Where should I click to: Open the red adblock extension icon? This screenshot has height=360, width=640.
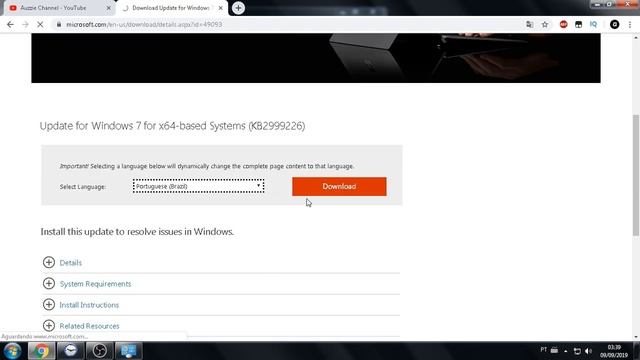click(x=563, y=24)
